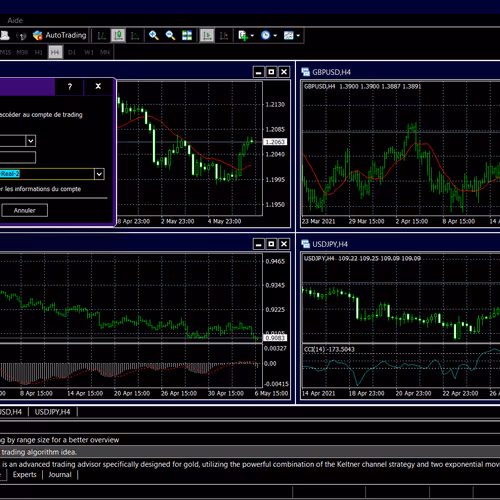Toggle the AutoTrading button
This screenshot has width=500, height=500.
tap(60, 35)
